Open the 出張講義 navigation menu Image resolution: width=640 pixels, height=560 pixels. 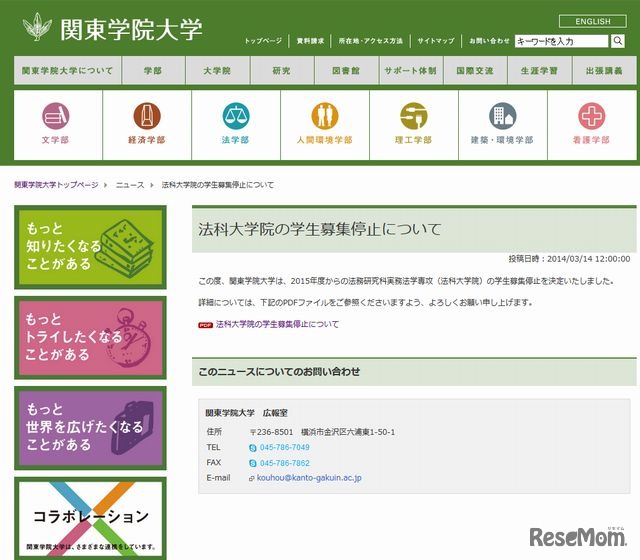click(x=604, y=70)
